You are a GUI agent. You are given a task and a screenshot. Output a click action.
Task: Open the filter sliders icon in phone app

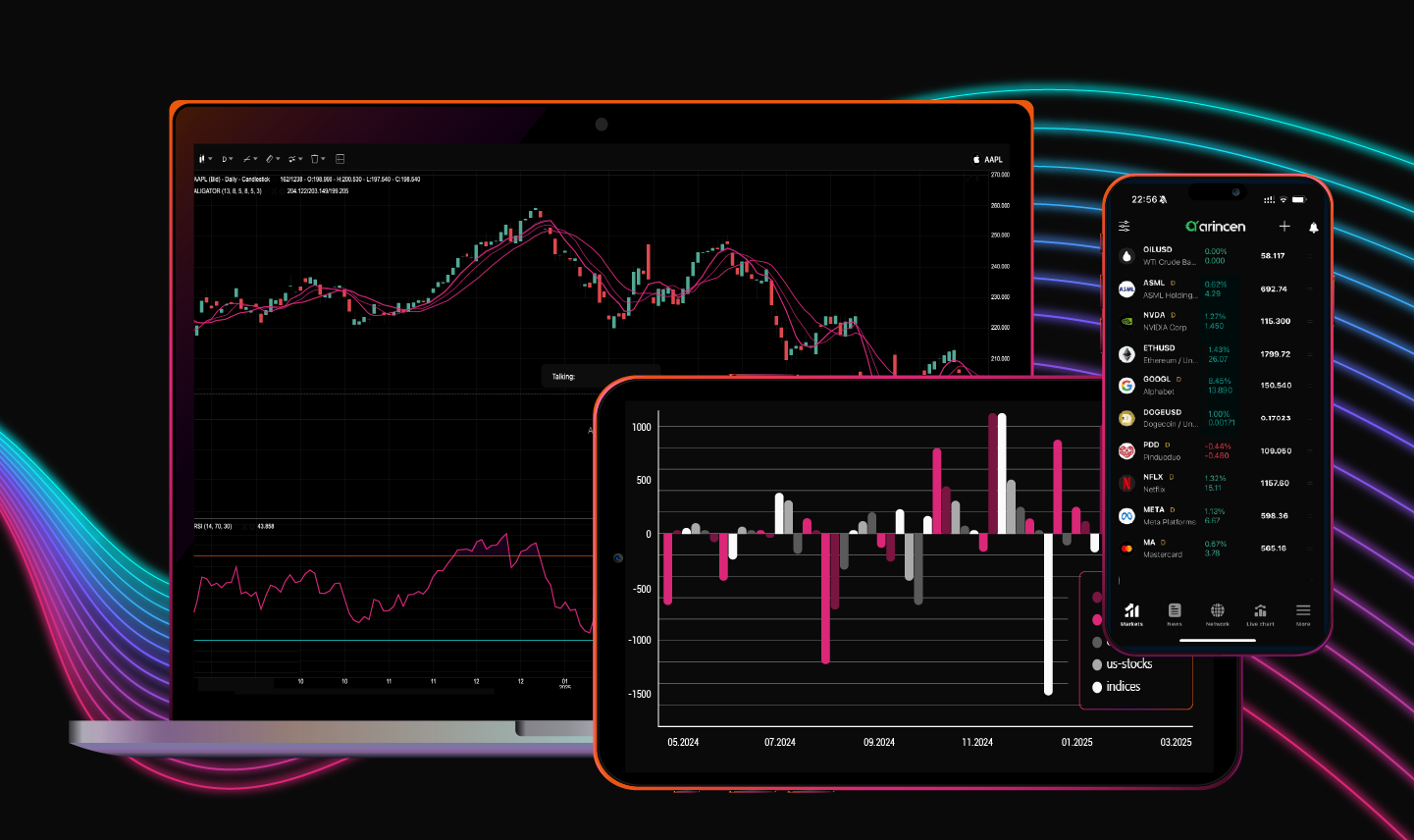[1125, 227]
